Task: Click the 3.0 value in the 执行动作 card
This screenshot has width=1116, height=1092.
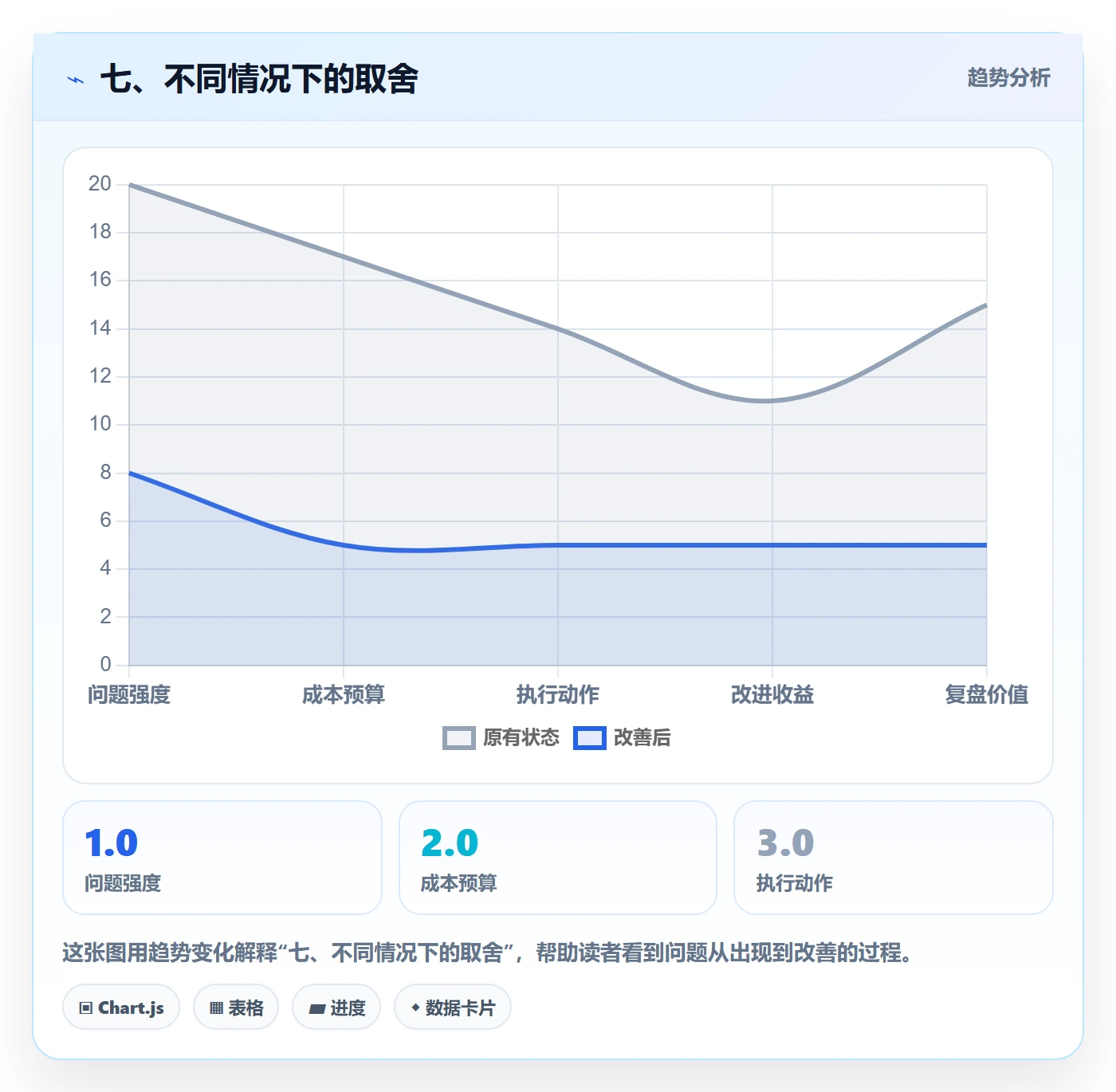Action: [785, 843]
